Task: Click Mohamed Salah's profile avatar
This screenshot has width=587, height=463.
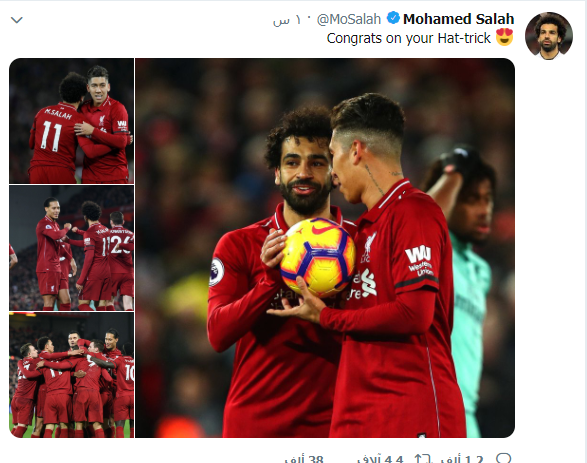Action: point(548,36)
